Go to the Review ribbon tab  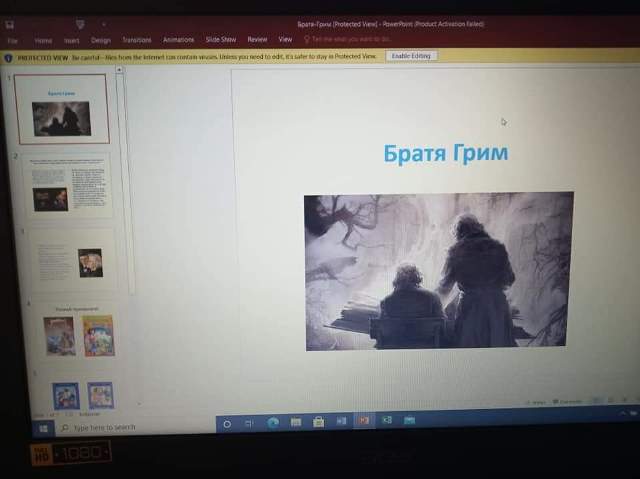click(x=257, y=39)
